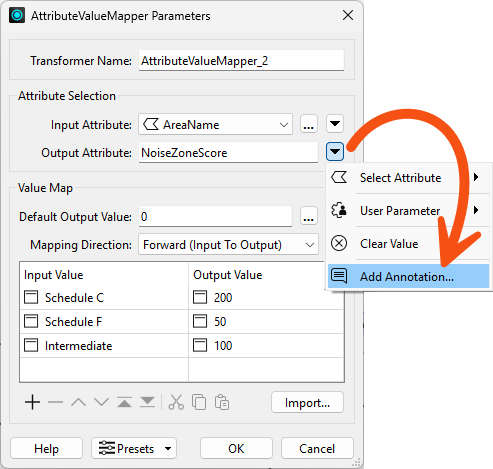Click the Output Attribute options arrow button
Image resolution: width=493 pixels, height=469 pixels.
tap(335, 152)
